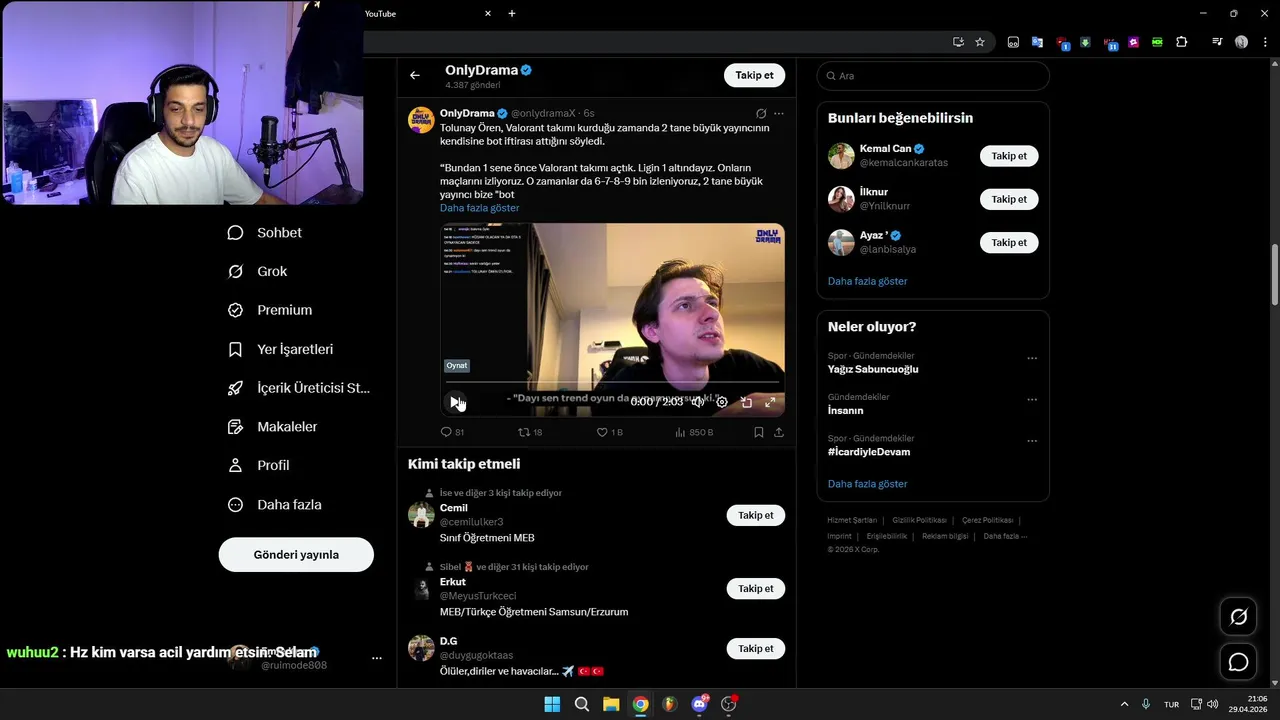This screenshot has width=1280, height=720.
Task: Open Yer İşaretleri in the sidebar
Action: pyautogui.click(x=281, y=349)
